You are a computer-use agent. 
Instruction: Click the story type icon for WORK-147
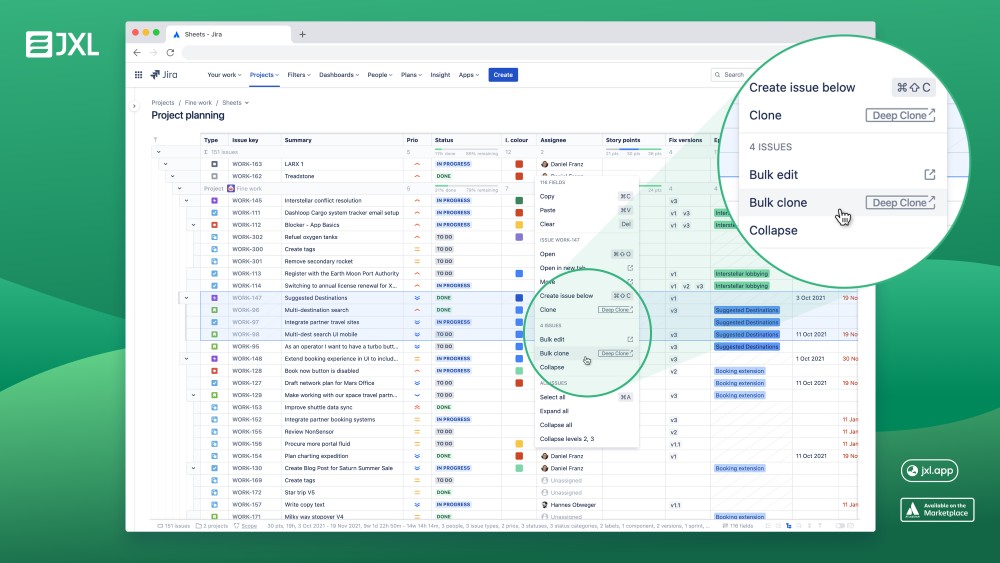(x=214, y=298)
